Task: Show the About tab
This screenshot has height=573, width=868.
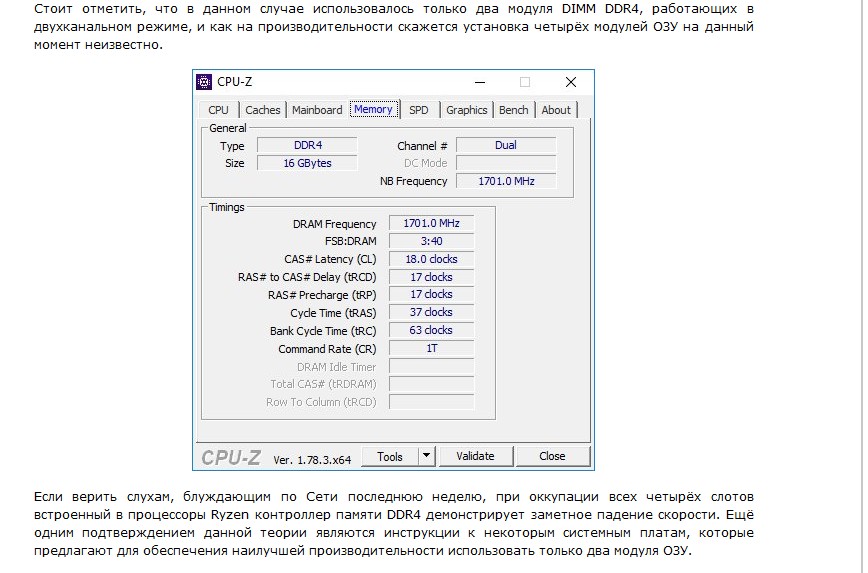Action: click(x=556, y=110)
